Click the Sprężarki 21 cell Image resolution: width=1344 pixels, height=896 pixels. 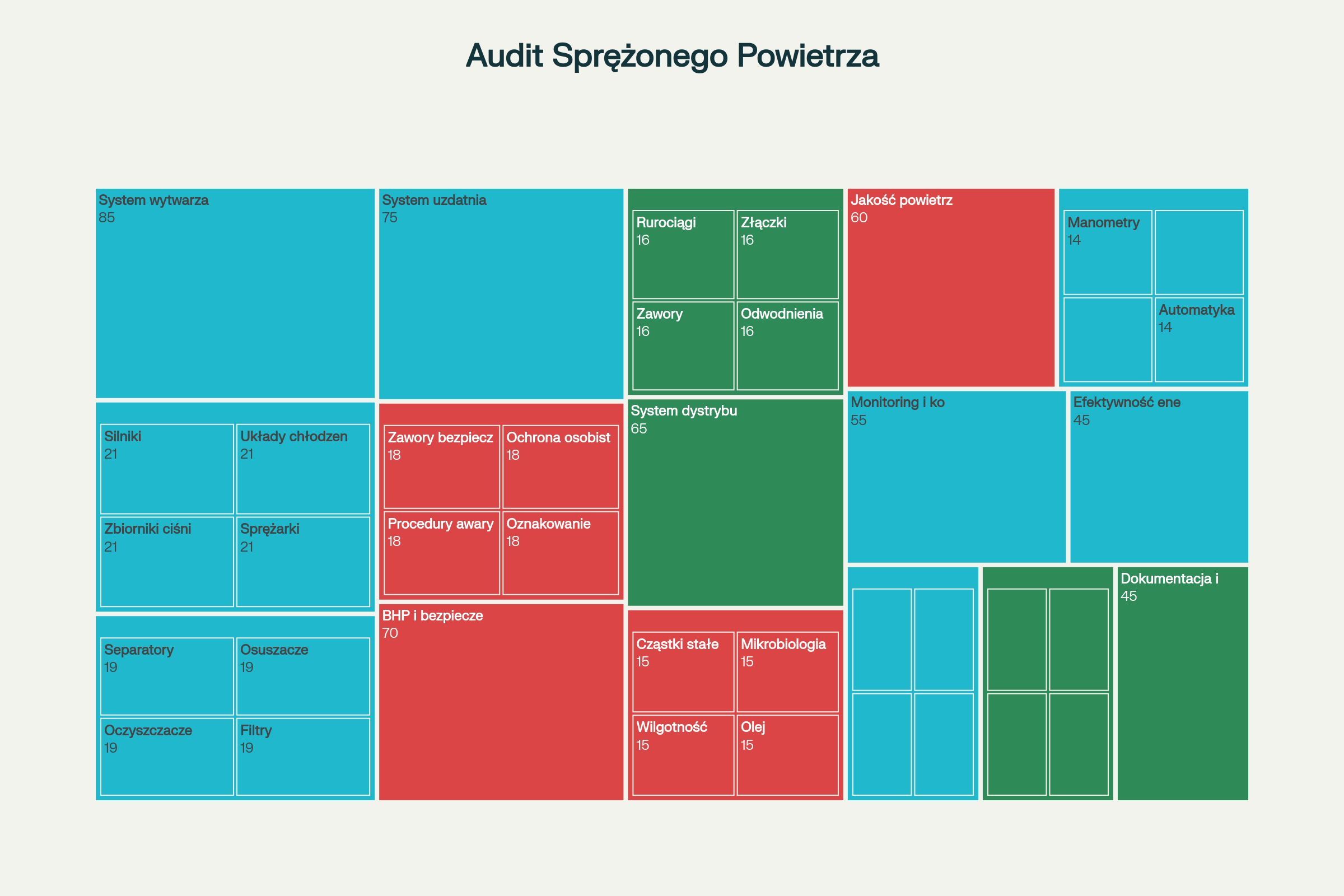[303, 561]
